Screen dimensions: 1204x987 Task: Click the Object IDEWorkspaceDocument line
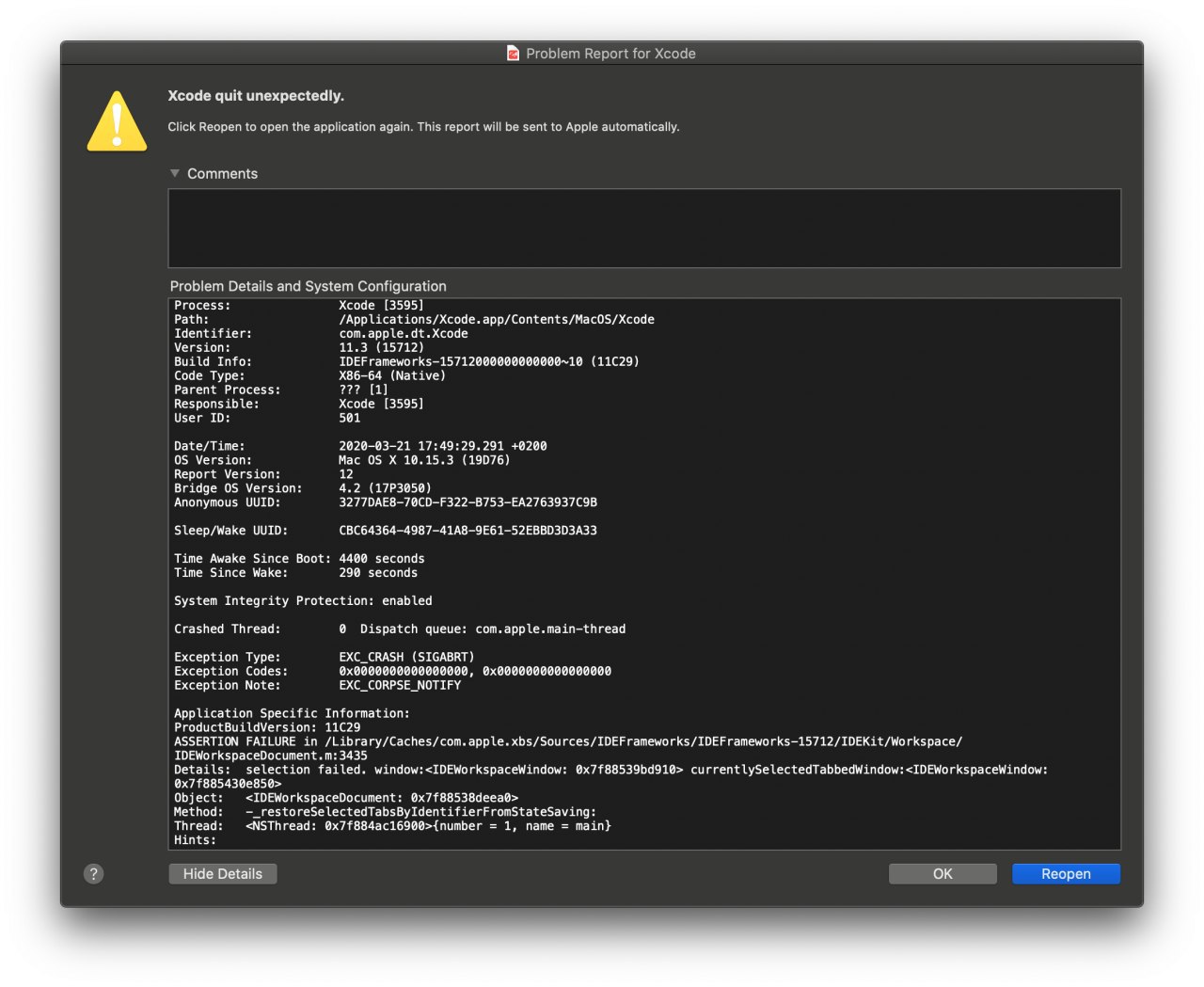(x=346, y=800)
